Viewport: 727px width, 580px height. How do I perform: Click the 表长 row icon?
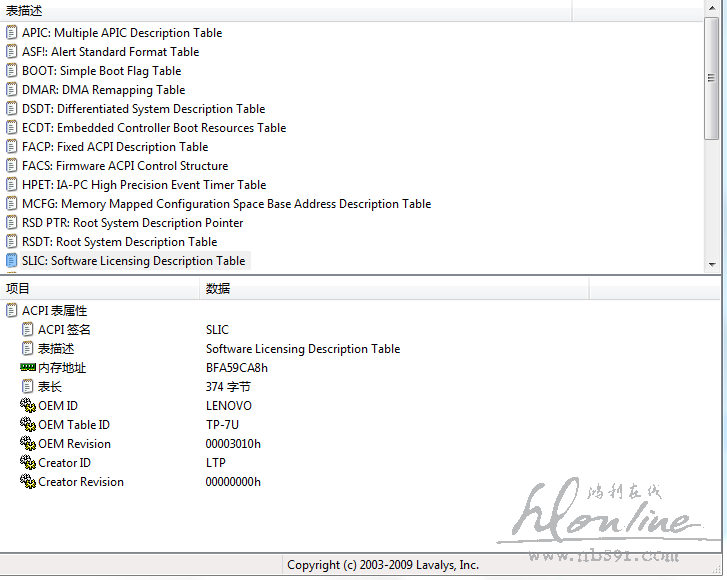pos(28,387)
